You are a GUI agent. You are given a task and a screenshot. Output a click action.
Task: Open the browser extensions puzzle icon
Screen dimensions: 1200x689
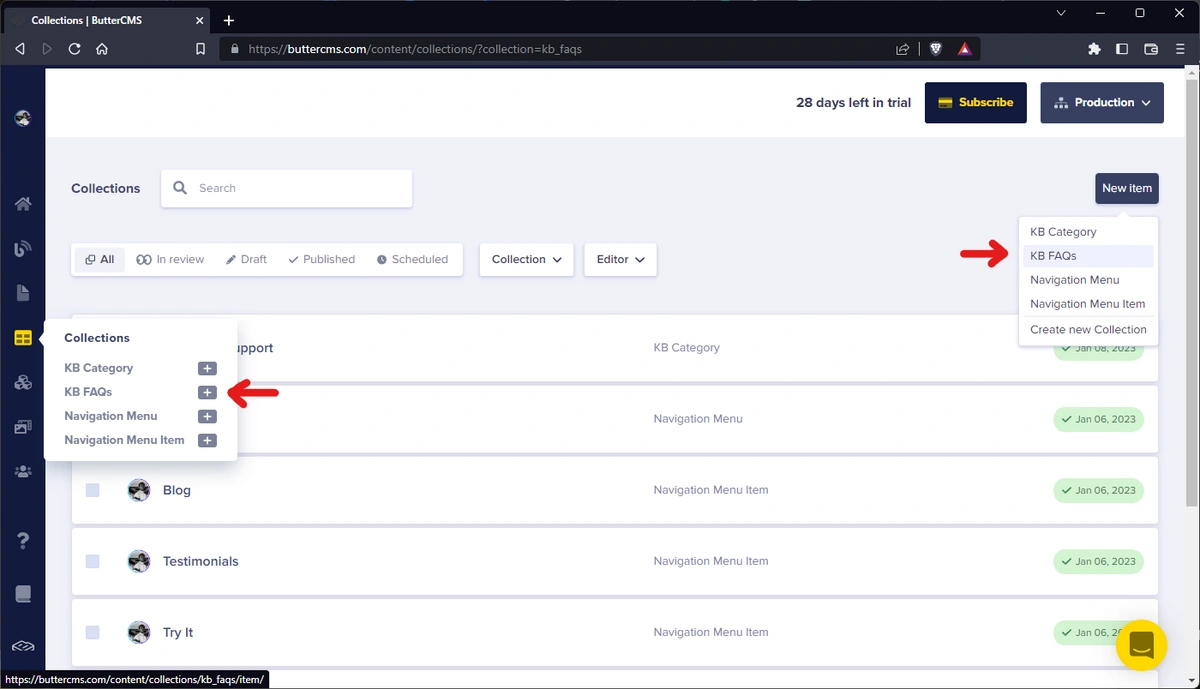pyautogui.click(x=1094, y=48)
